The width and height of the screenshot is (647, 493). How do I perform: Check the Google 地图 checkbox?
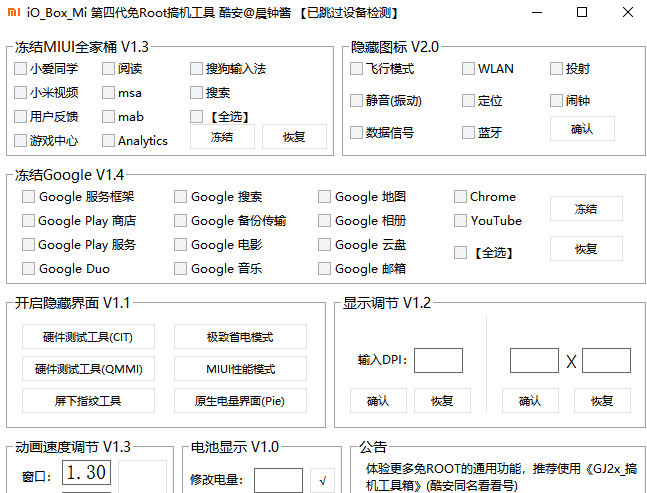324,196
